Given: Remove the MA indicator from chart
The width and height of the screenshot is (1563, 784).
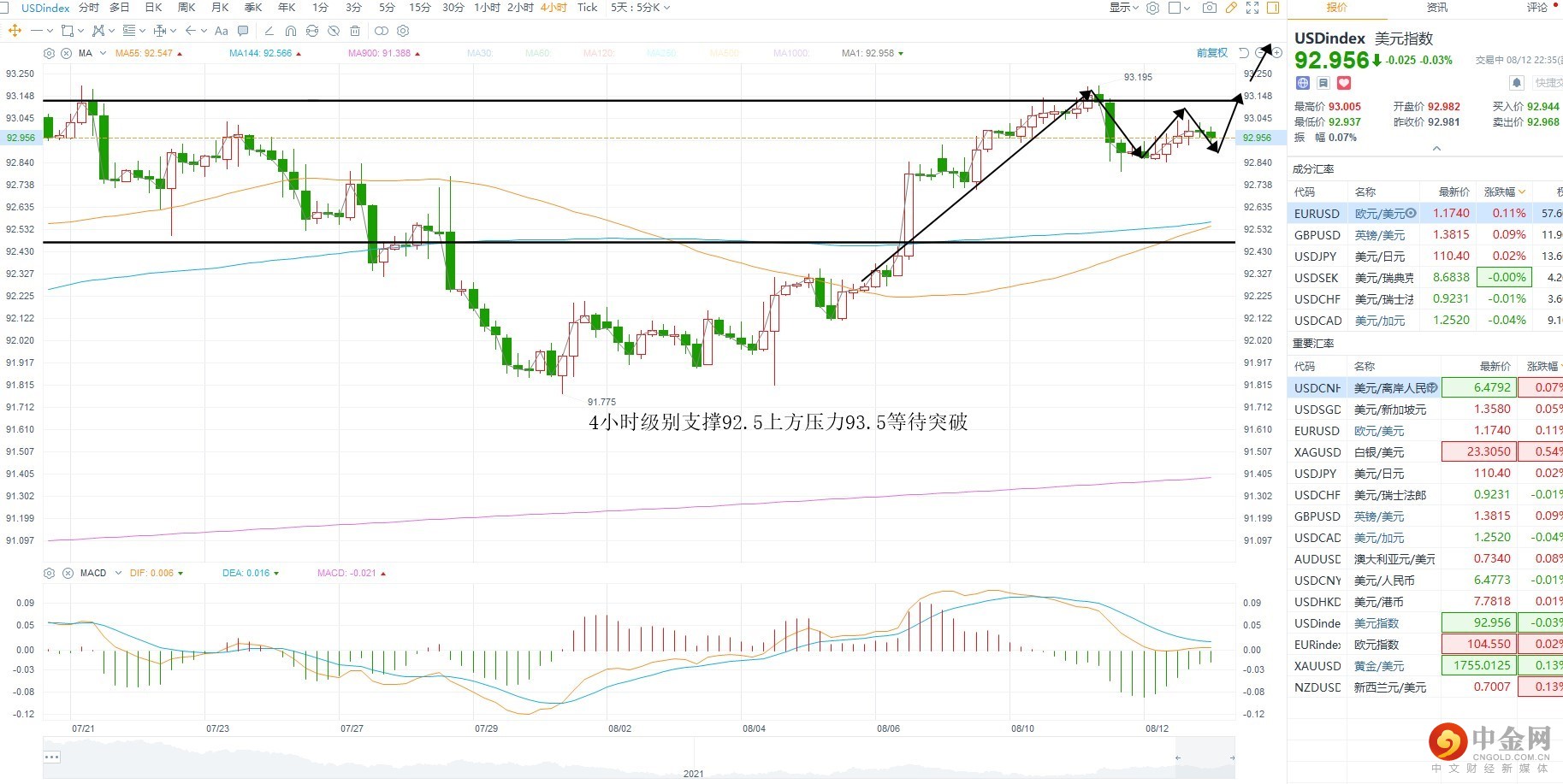Looking at the screenshot, I should [x=66, y=53].
